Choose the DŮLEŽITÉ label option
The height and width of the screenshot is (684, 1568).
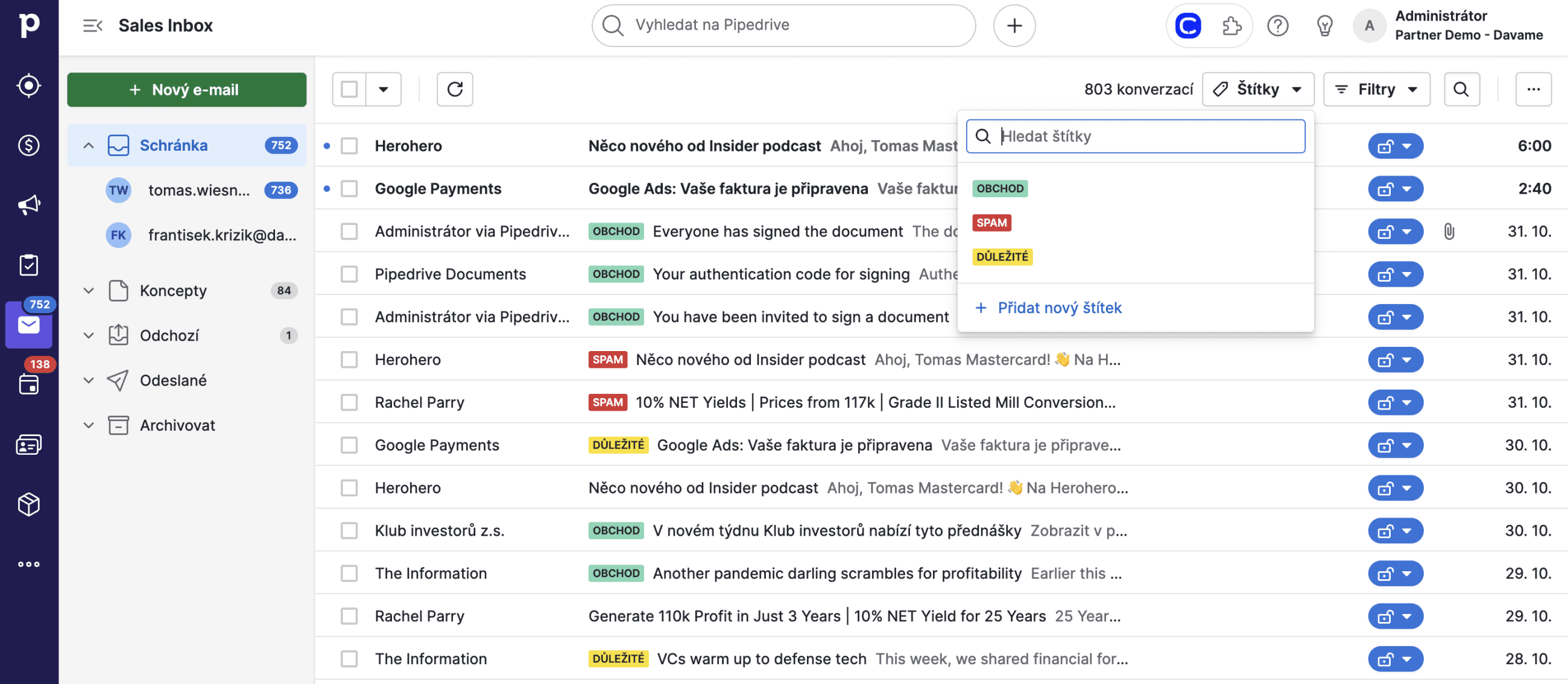click(1001, 257)
